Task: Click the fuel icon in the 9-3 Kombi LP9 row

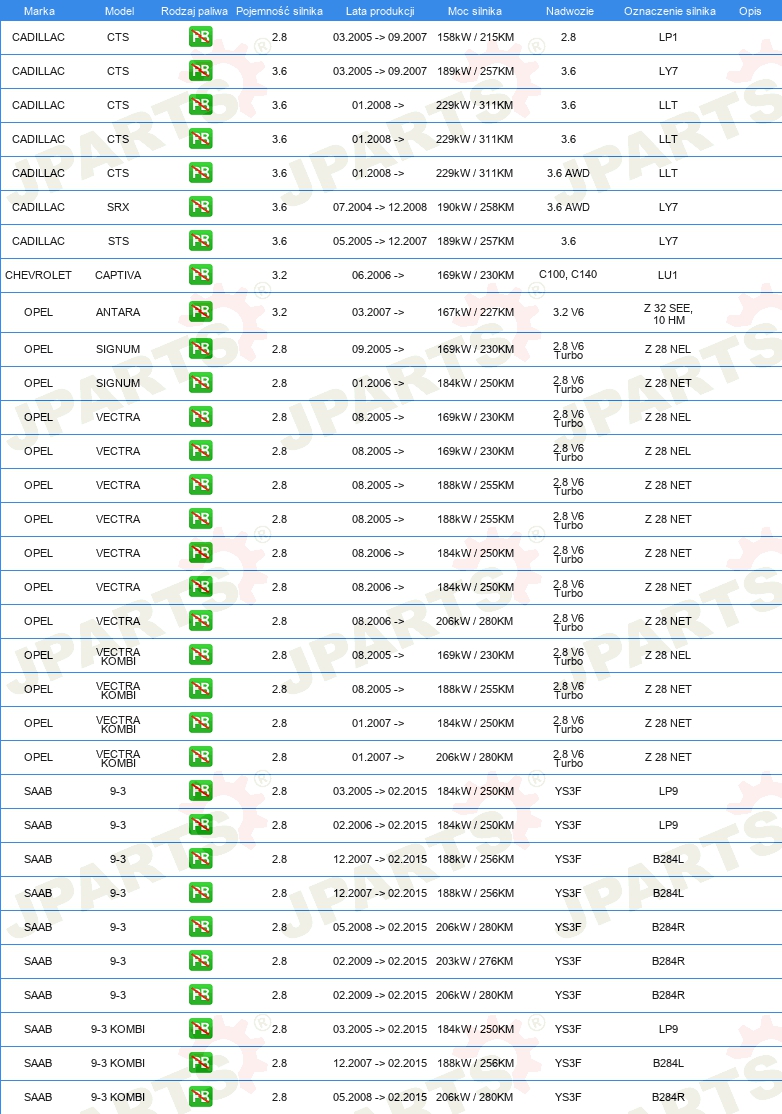Action: (201, 1029)
